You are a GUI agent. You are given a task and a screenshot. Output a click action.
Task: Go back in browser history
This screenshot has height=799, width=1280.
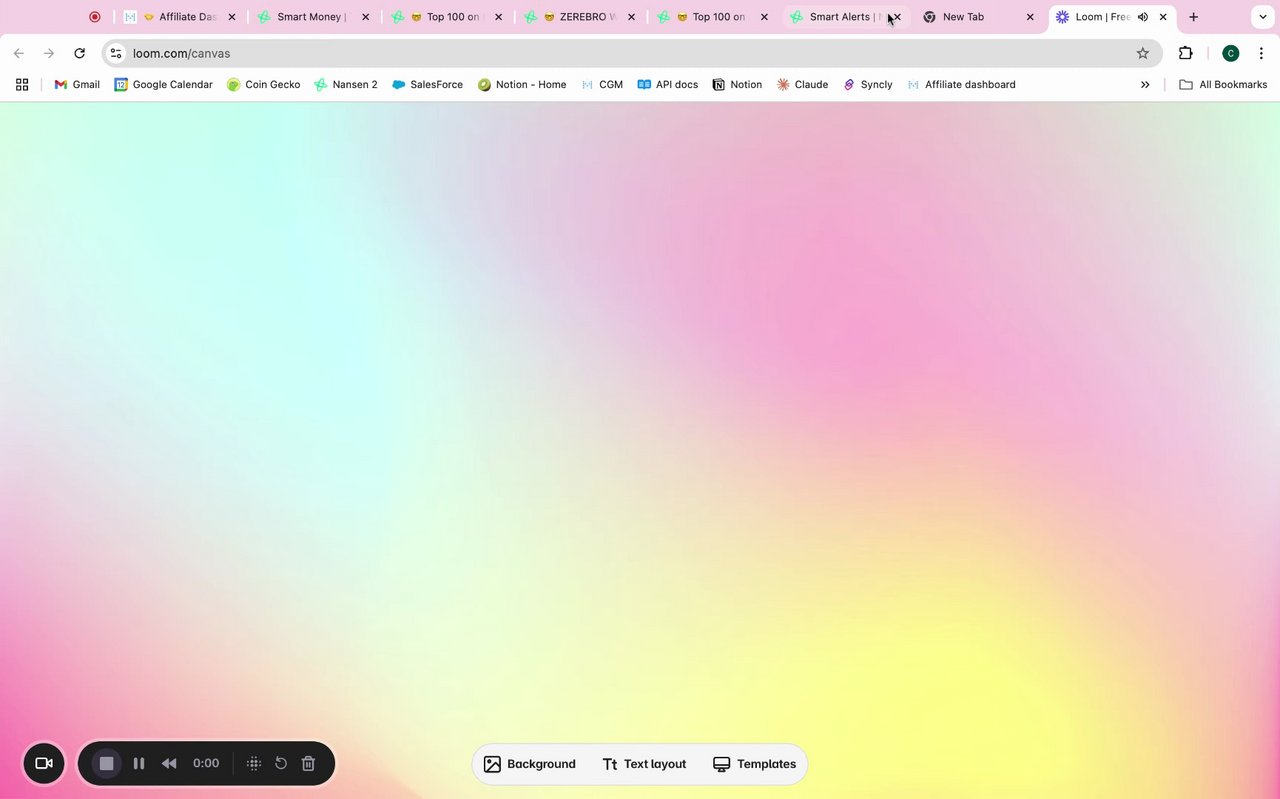coord(19,53)
